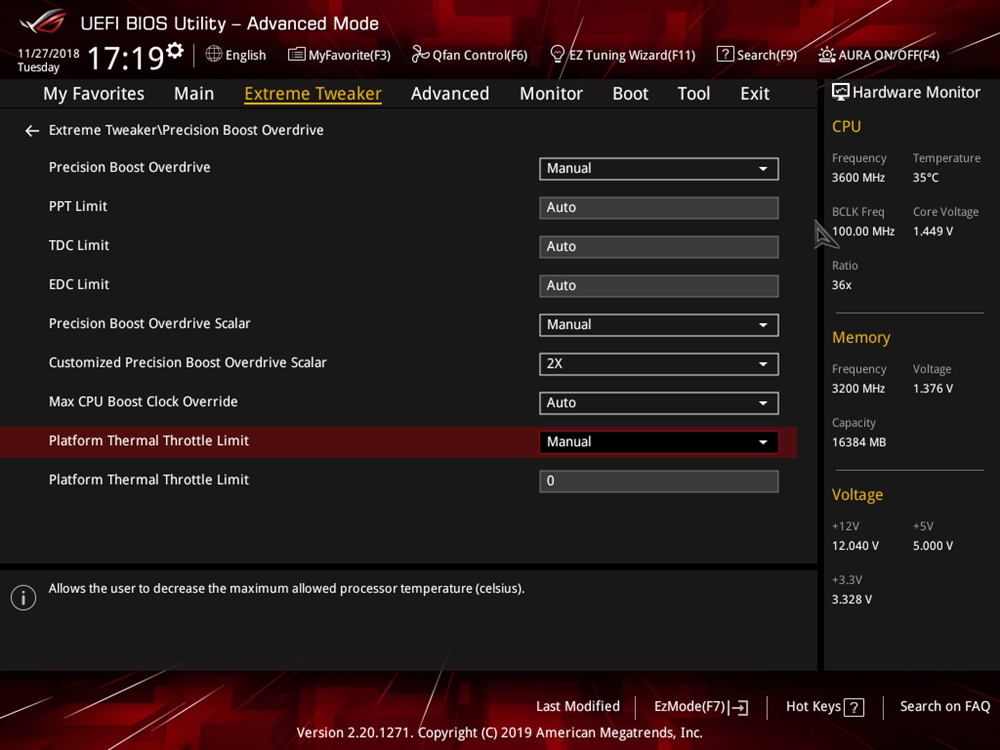The width and height of the screenshot is (1000, 750).
Task: Switch to the Tool tab
Action: click(x=693, y=94)
